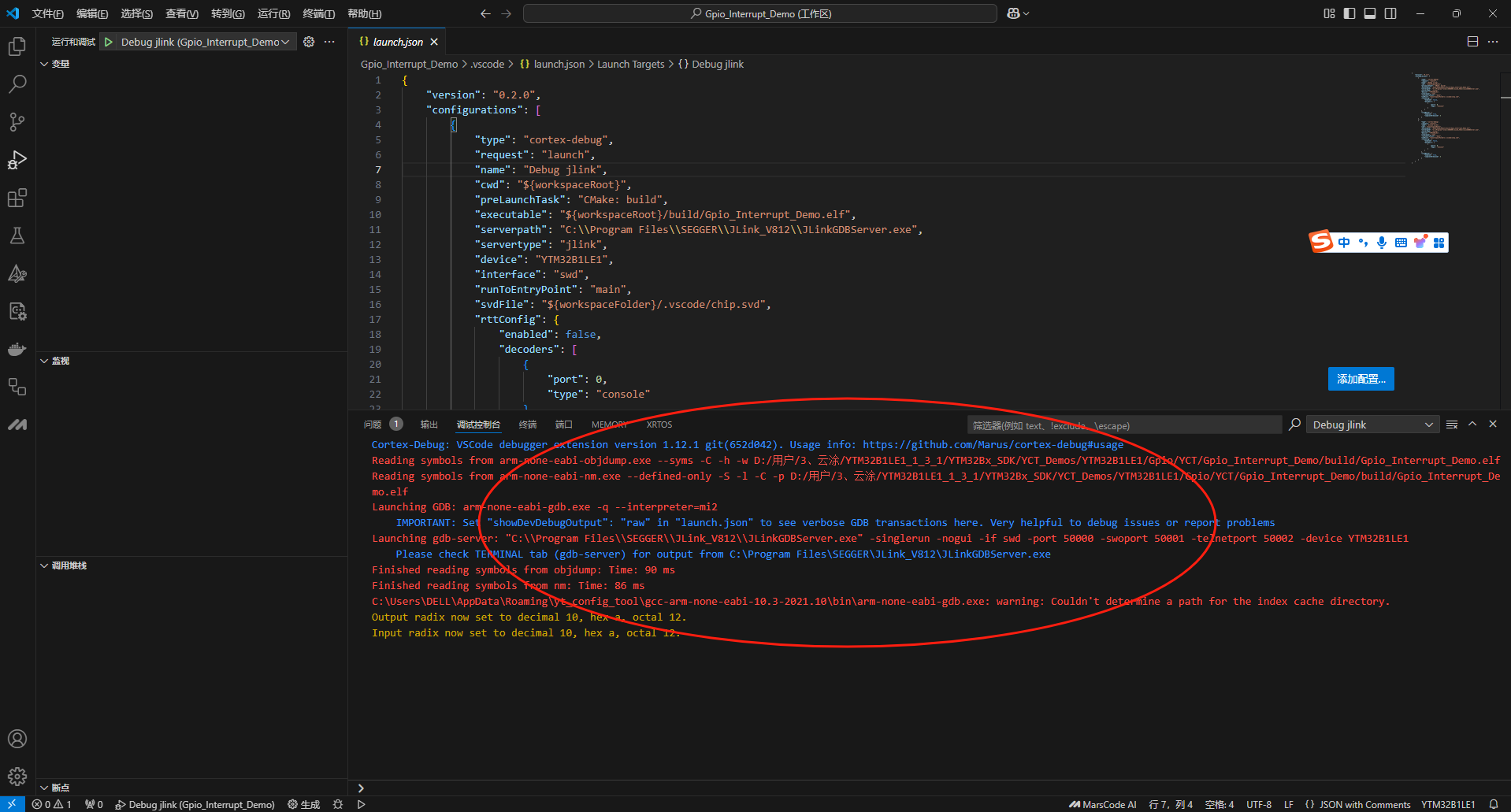This screenshot has width=1511, height=812.
Task: Open debug configuration dropdown Debug jlink
Action: click(205, 42)
